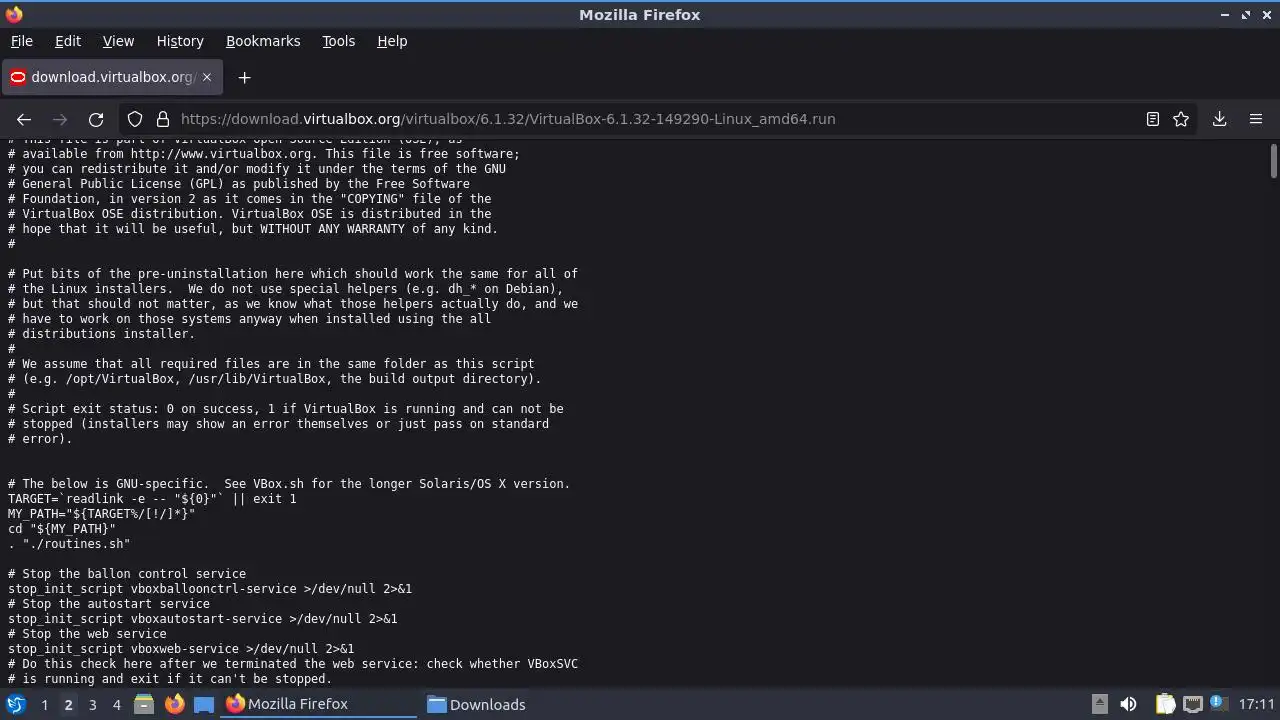The height and width of the screenshot is (720, 1280).
Task: Click the 17:11 clock in the panel
Action: click(x=1257, y=704)
